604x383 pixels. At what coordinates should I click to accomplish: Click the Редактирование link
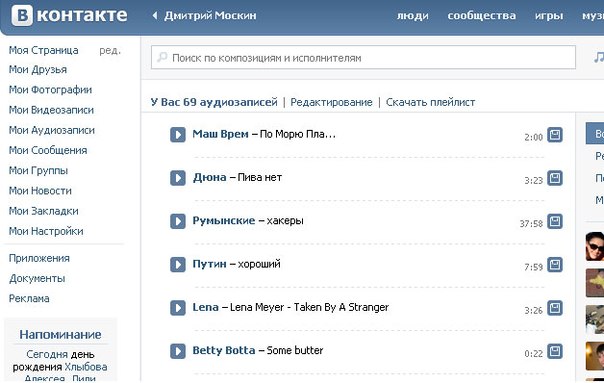point(331,102)
